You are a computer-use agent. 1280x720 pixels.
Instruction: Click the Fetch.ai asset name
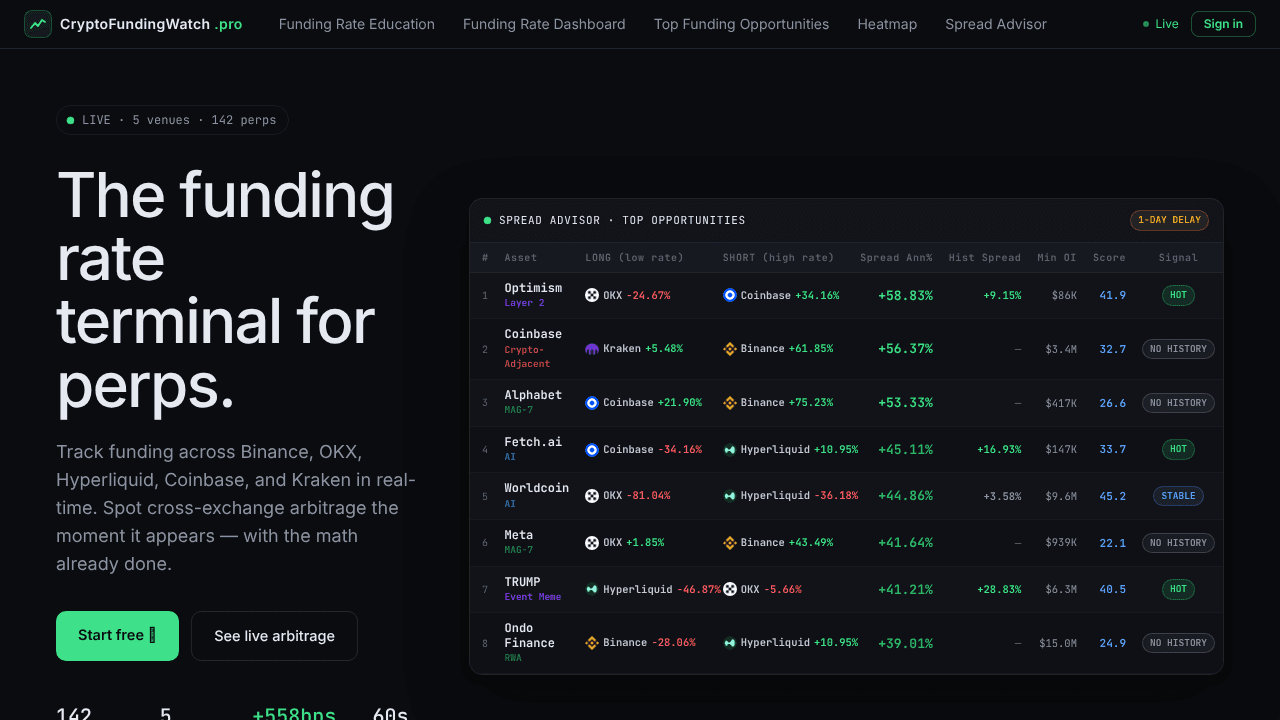[x=533, y=442]
